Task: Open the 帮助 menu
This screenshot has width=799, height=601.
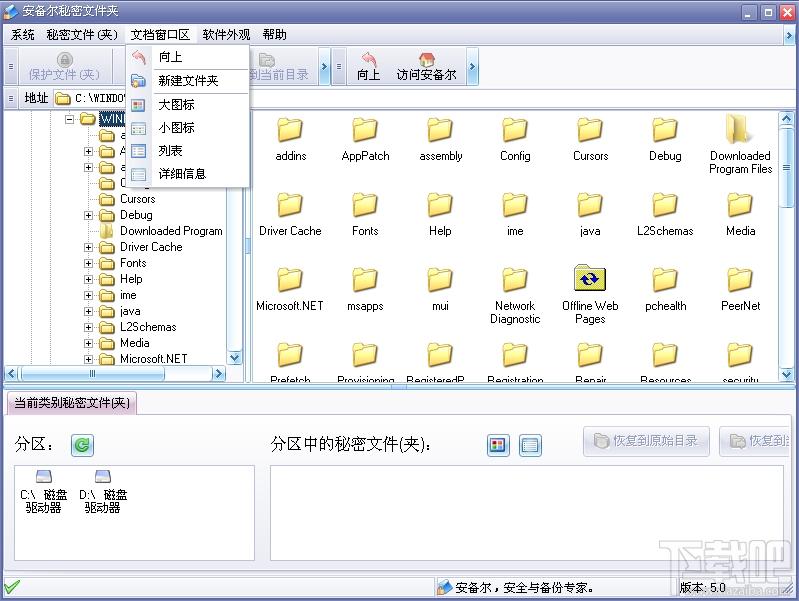Action: click(x=274, y=35)
